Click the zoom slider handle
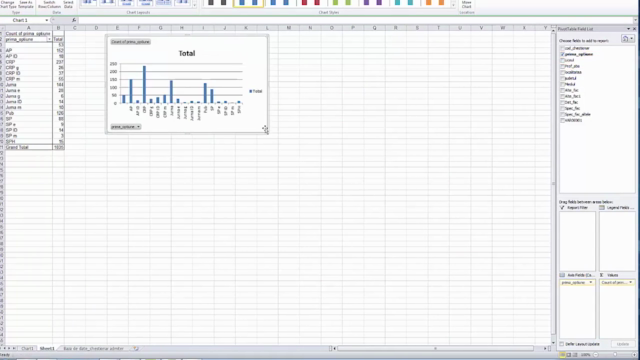Viewport: 640px width, 360px height. (x=615, y=355)
